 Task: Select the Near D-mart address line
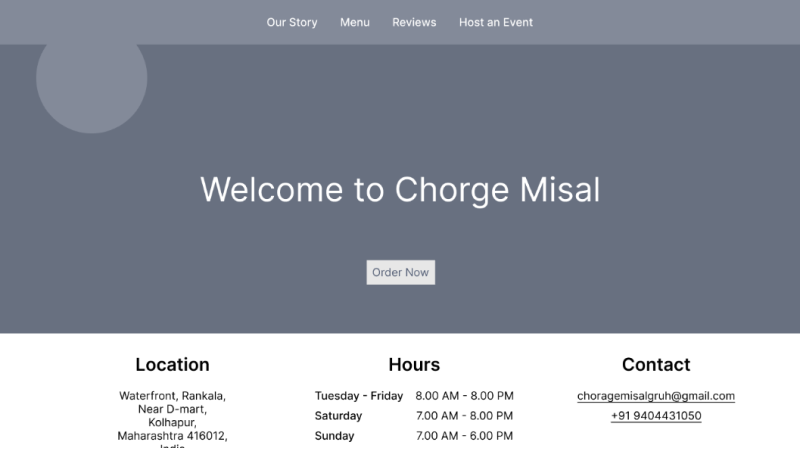tap(172, 409)
